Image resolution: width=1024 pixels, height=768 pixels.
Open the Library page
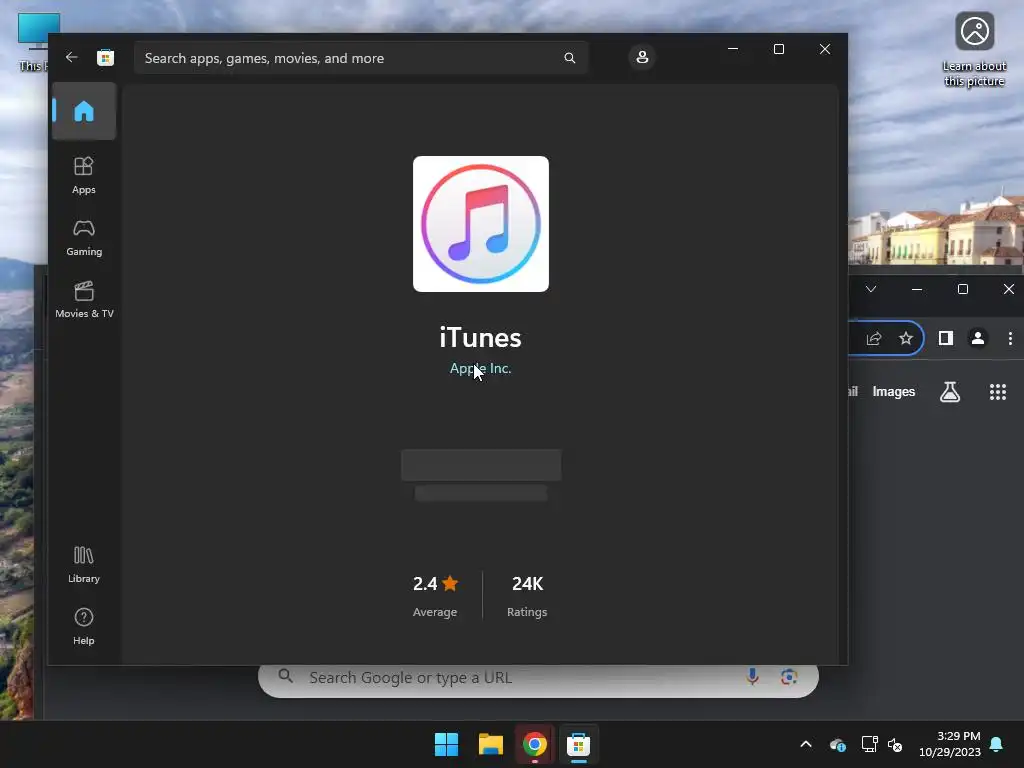(84, 565)
